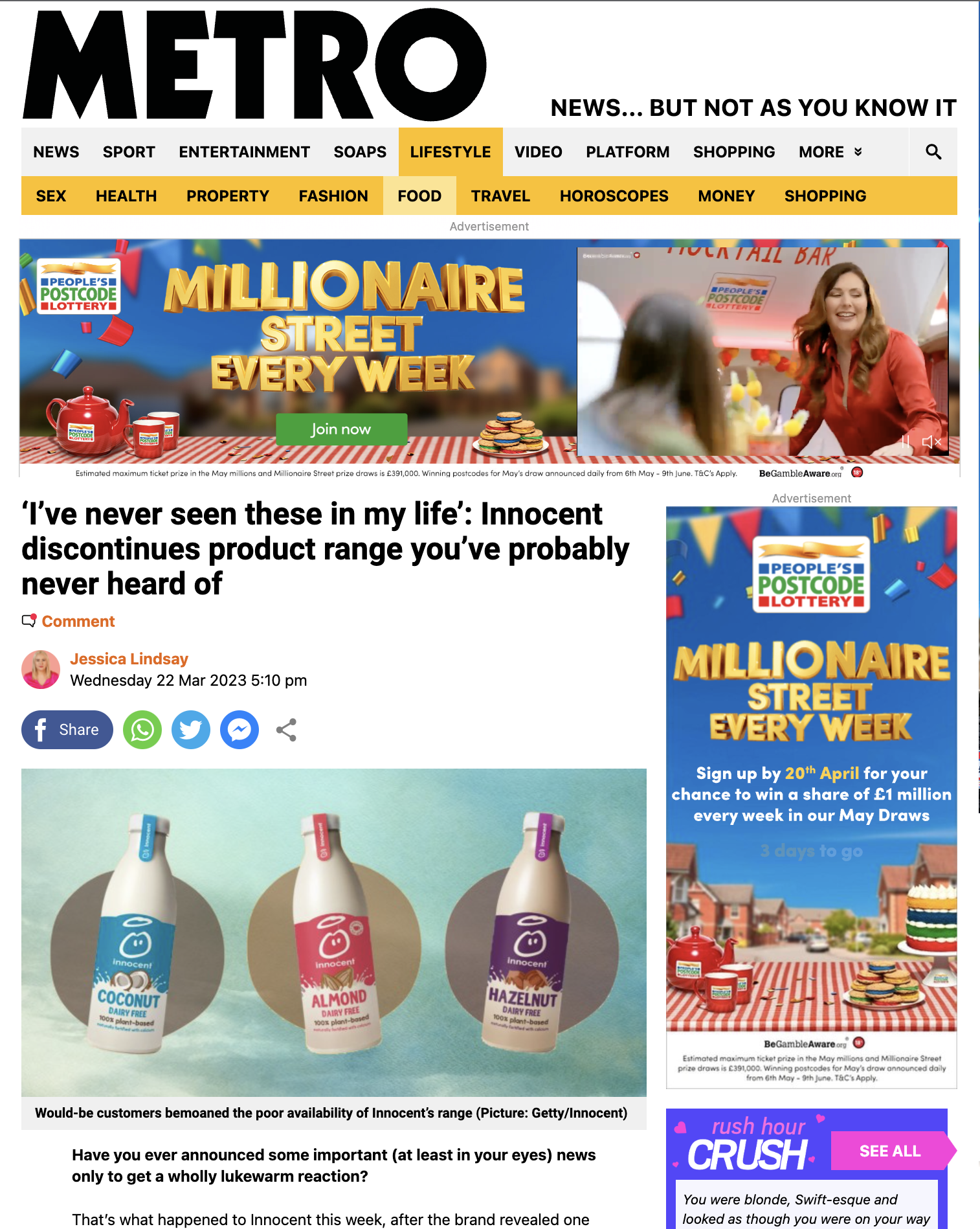Share article through Messenger icon
Screen dimensions: 980x1229
(x=239, y=730)
